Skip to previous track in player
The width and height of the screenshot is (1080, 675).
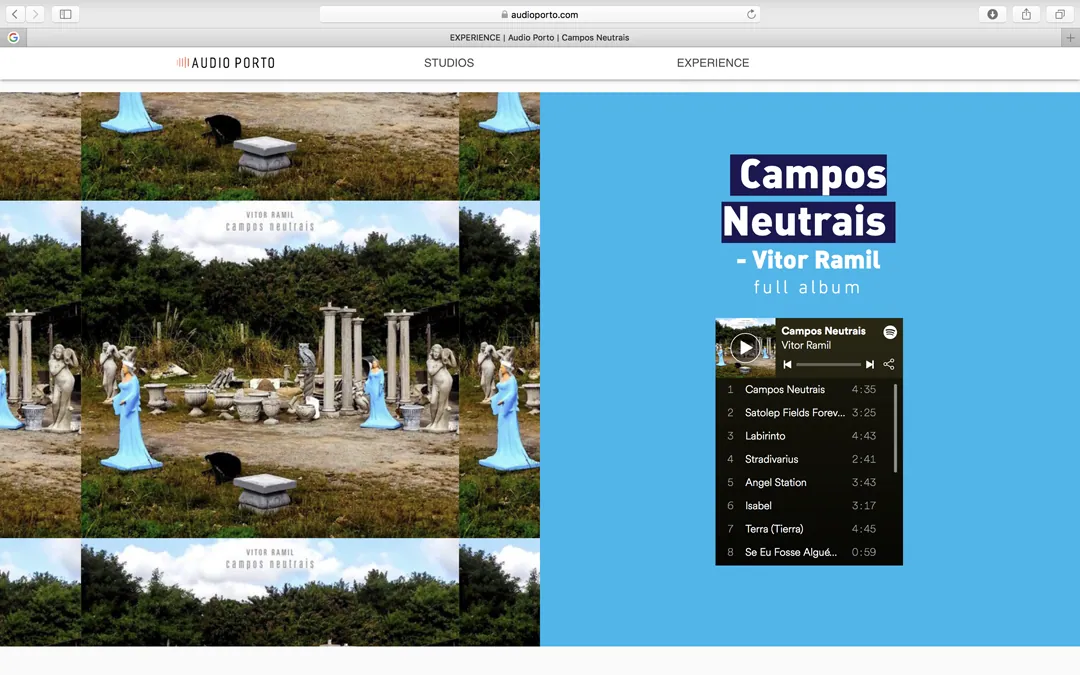[787, 364]
